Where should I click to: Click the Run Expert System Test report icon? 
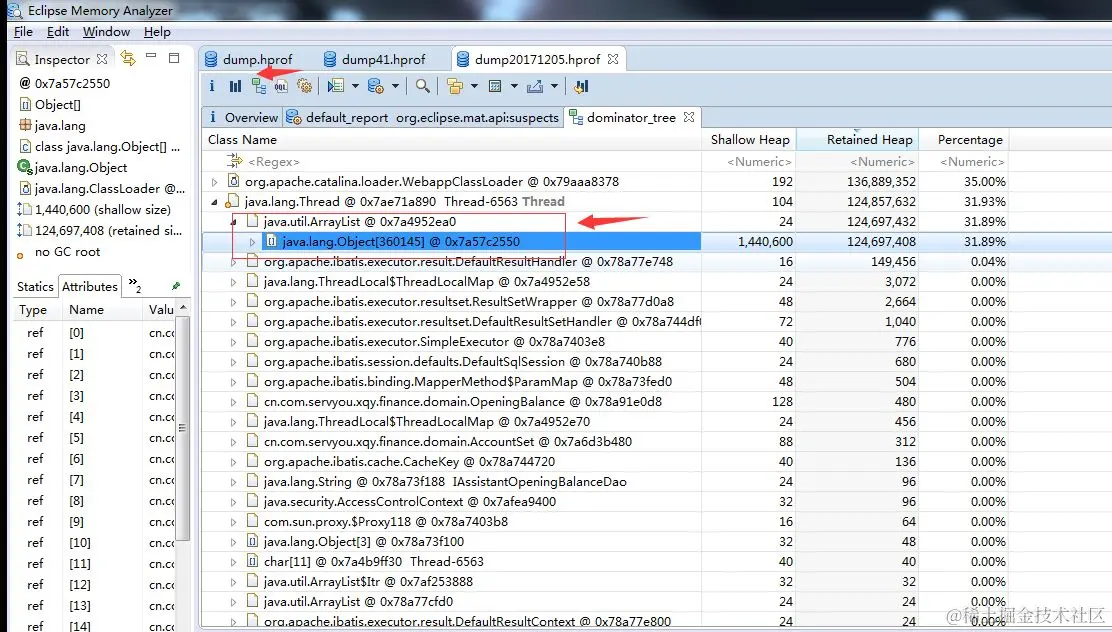coord(336,86)
